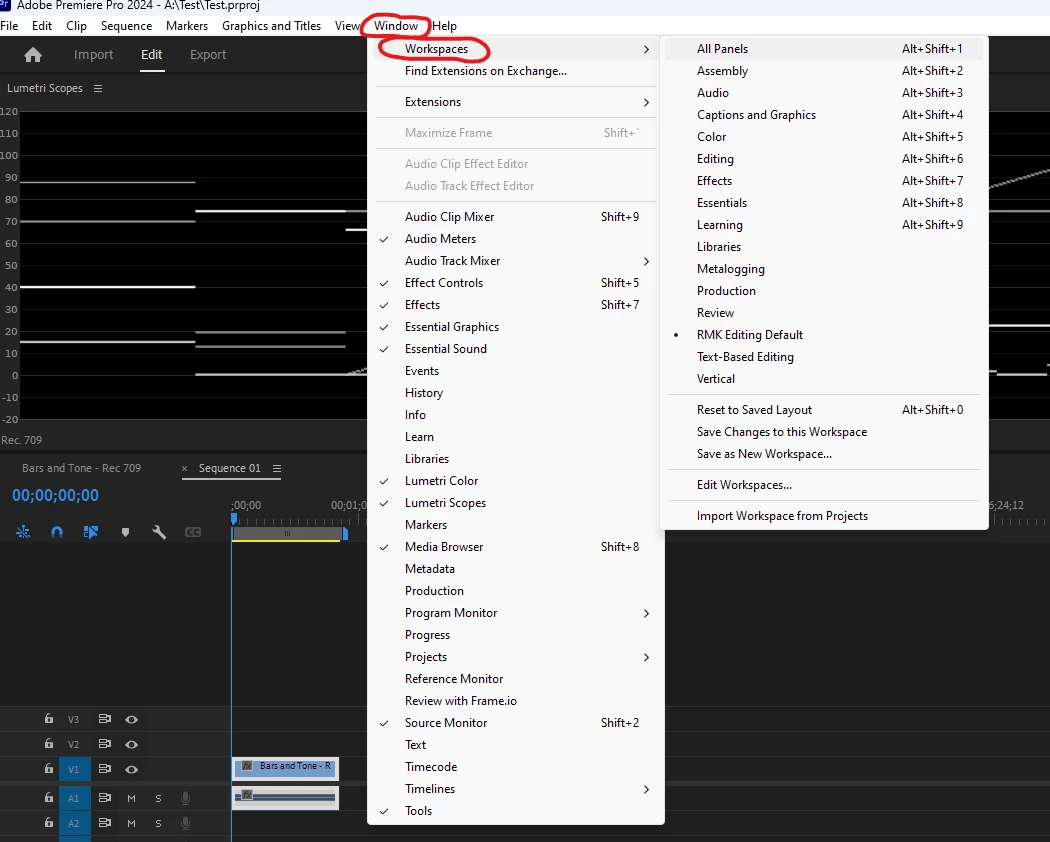Expand the Program Monitor submenu
This screenshot has width=1050, height=842.
click(x=516, y=613)
